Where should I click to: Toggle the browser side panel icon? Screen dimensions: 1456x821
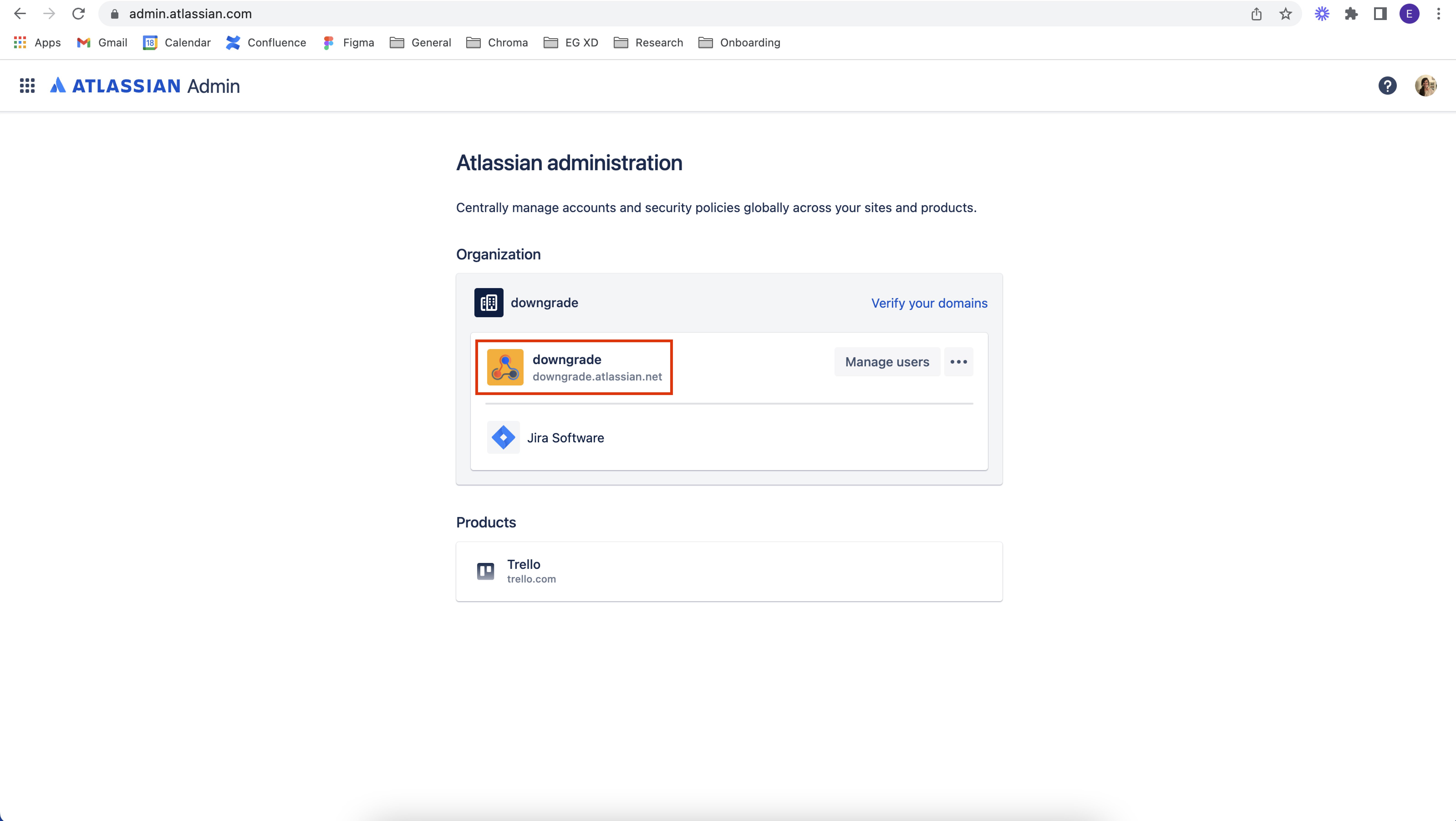coord(1380,14)
